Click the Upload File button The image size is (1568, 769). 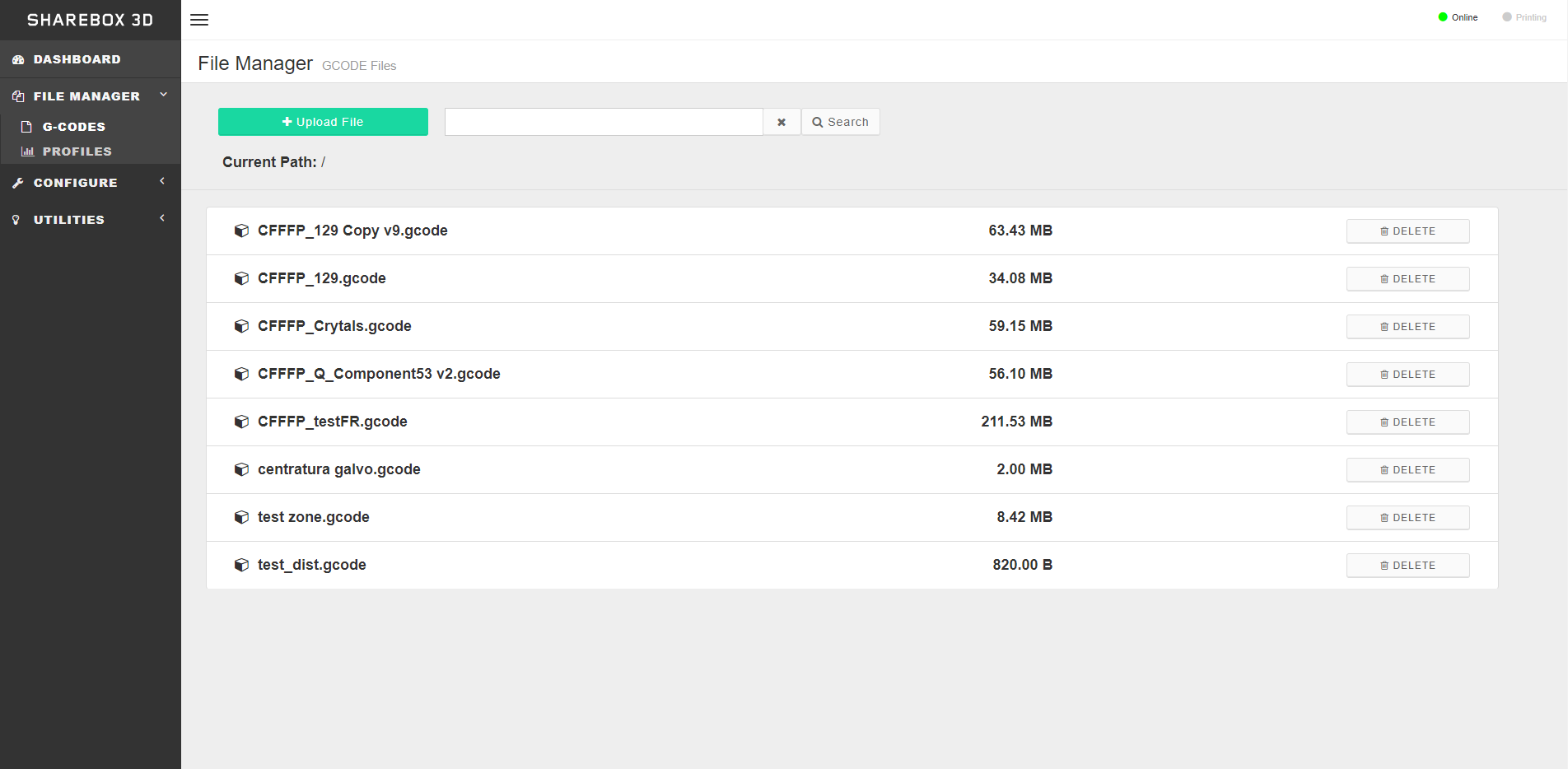(323, 122)
